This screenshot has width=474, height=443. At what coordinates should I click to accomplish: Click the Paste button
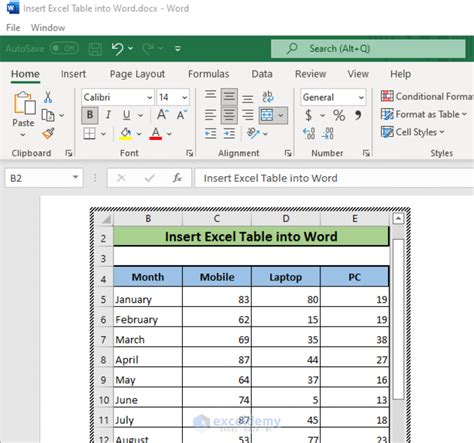pyautogui.click(x=23, y=109)
